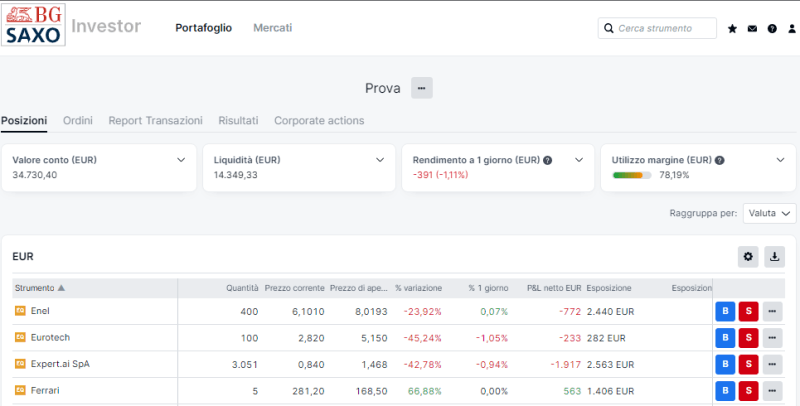Open Prova account options menu
Viewport: 800px width, 406px height.
pos(421,88)
